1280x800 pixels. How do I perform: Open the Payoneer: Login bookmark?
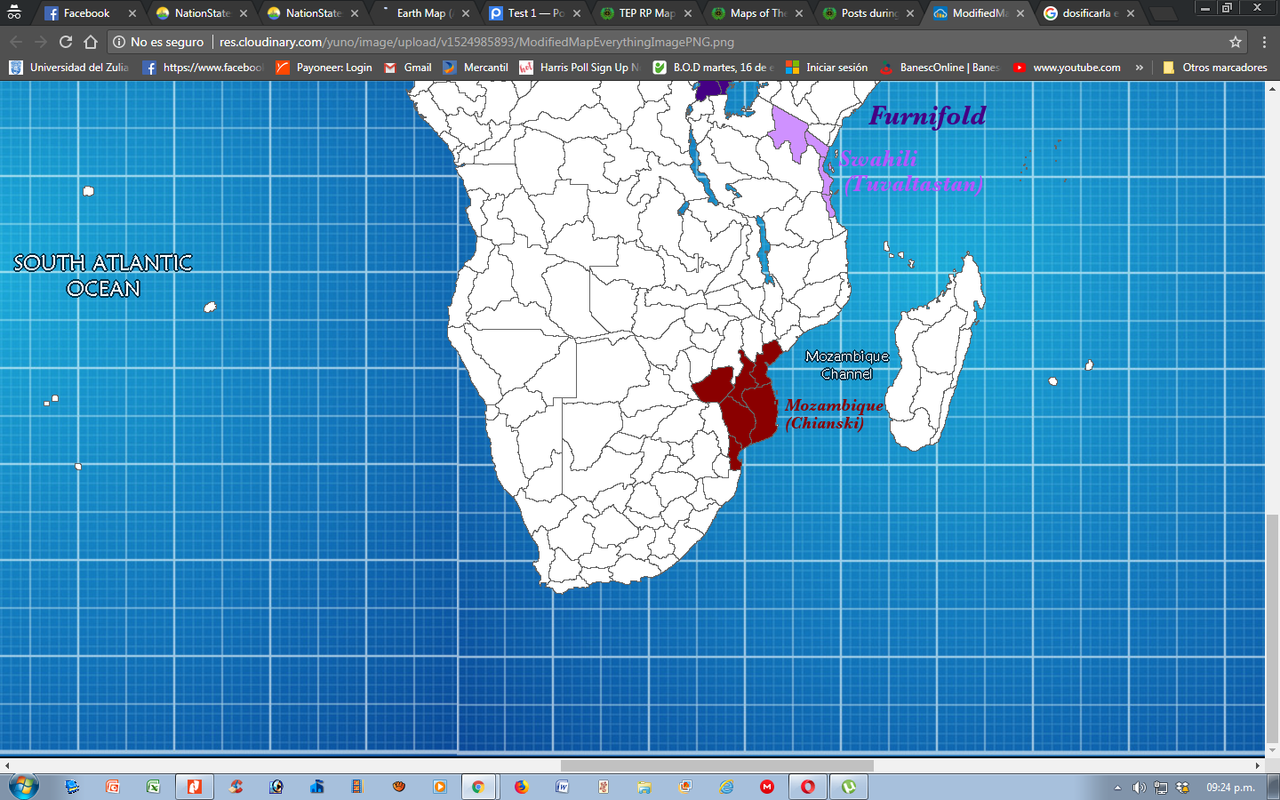(323, 68)
